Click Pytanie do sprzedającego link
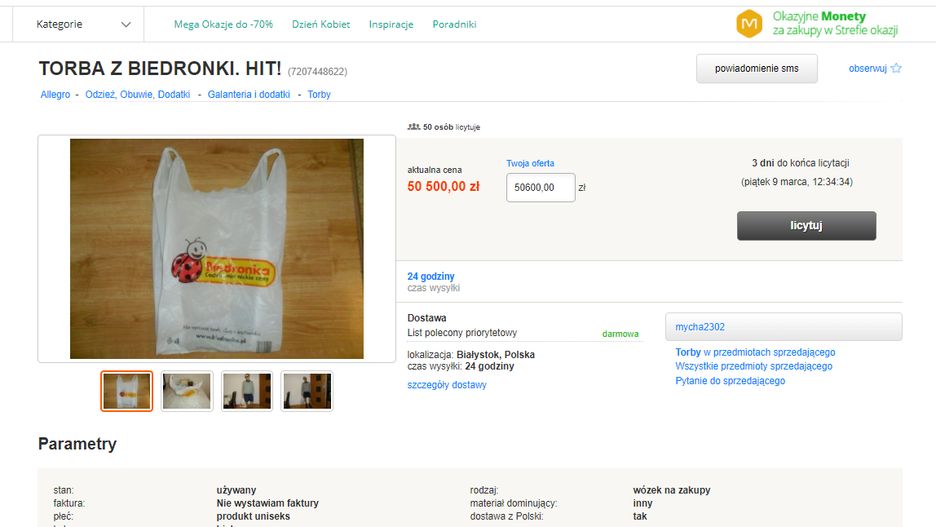This screenshot has width=936, height=527. pos(730,381)
